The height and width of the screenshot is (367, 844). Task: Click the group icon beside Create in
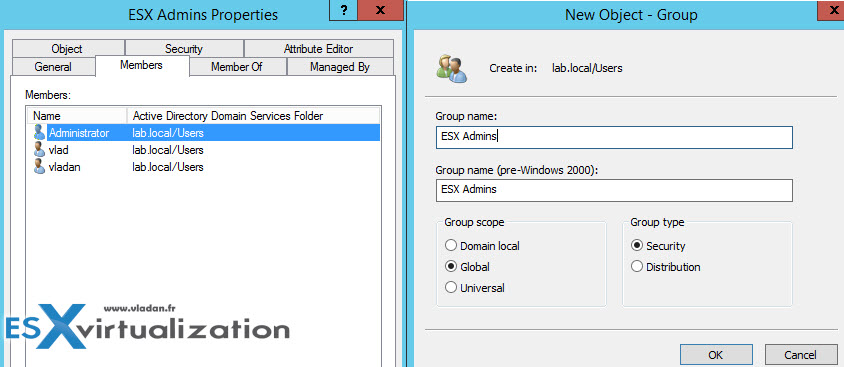(x=451, y=68)
